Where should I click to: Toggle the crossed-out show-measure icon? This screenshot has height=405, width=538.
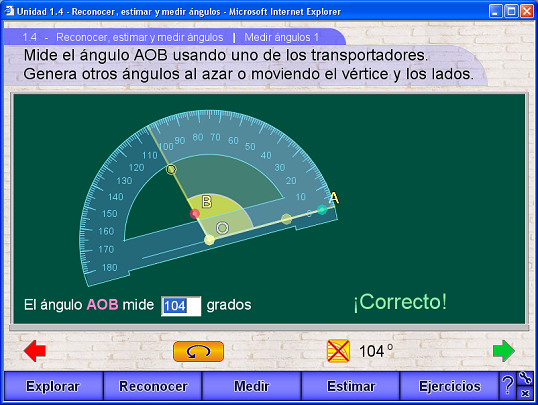pos(338,351)
